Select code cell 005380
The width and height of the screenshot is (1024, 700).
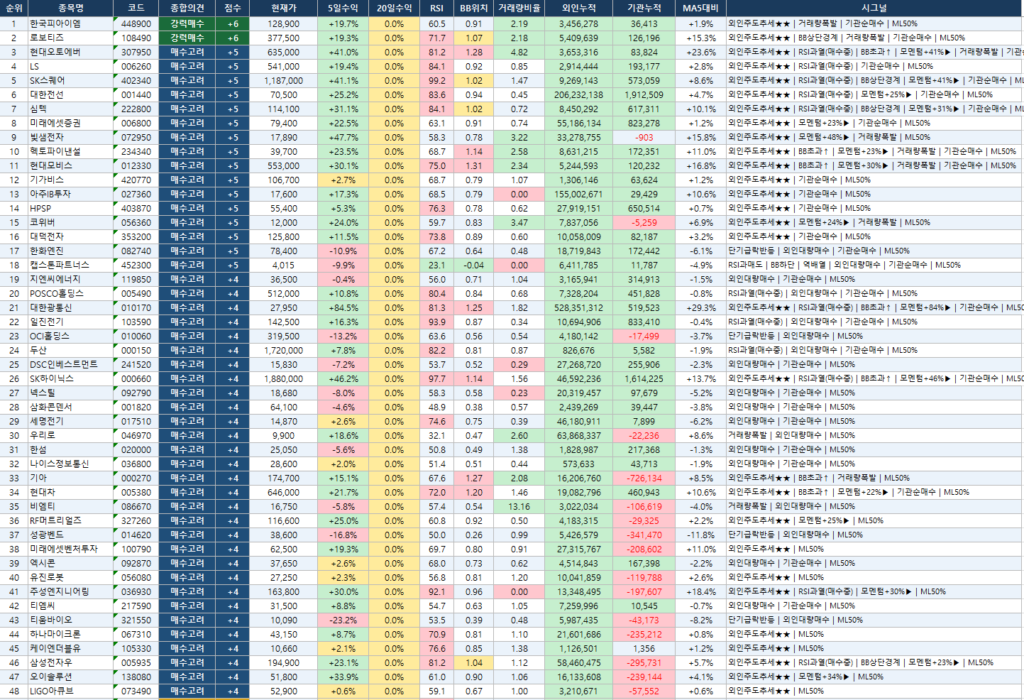coord(136,492)
